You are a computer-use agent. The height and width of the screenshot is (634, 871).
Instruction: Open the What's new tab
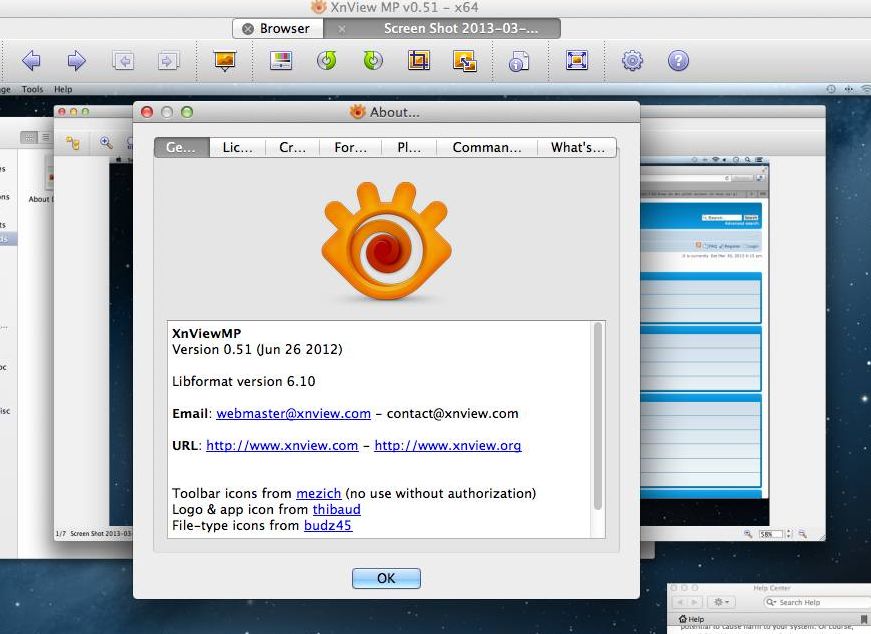577,147
